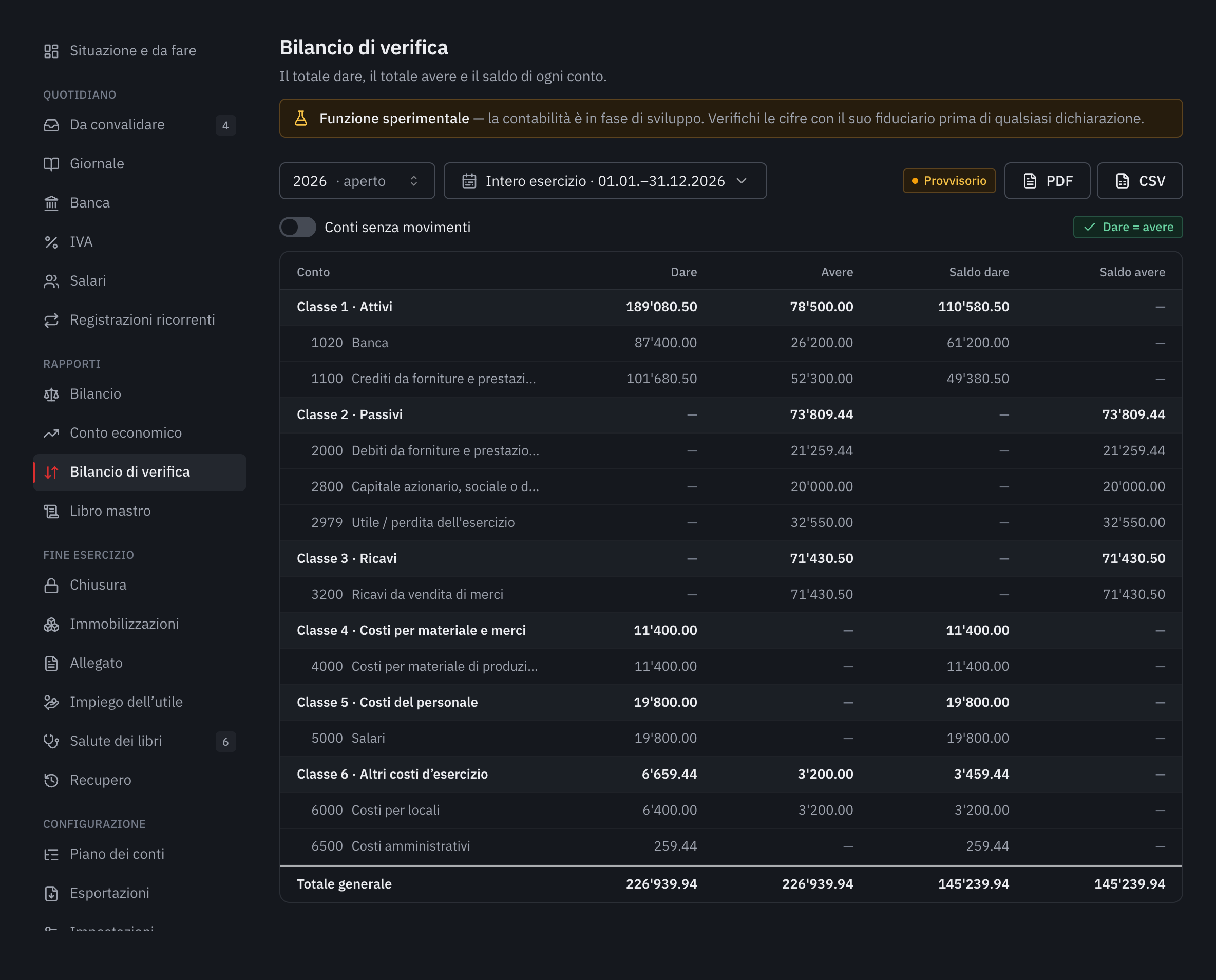Screen dimensions: 1216x980
Task: Click the Piano dei conti tree icon
Action: [x=51, y=854]
